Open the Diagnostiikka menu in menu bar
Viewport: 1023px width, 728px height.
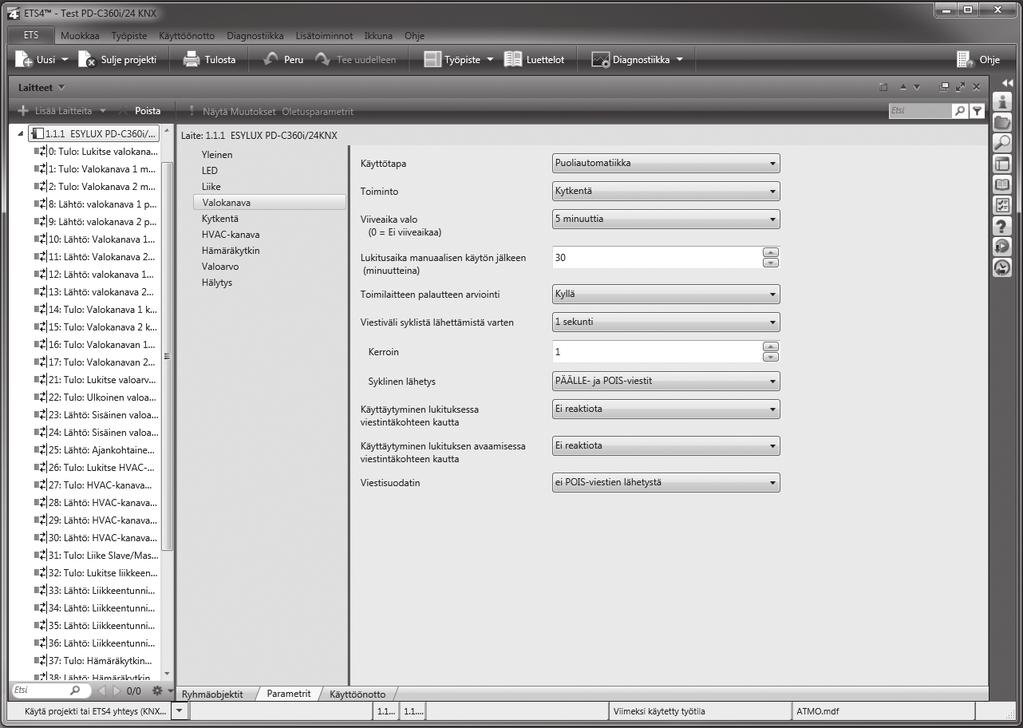point(255,36)
